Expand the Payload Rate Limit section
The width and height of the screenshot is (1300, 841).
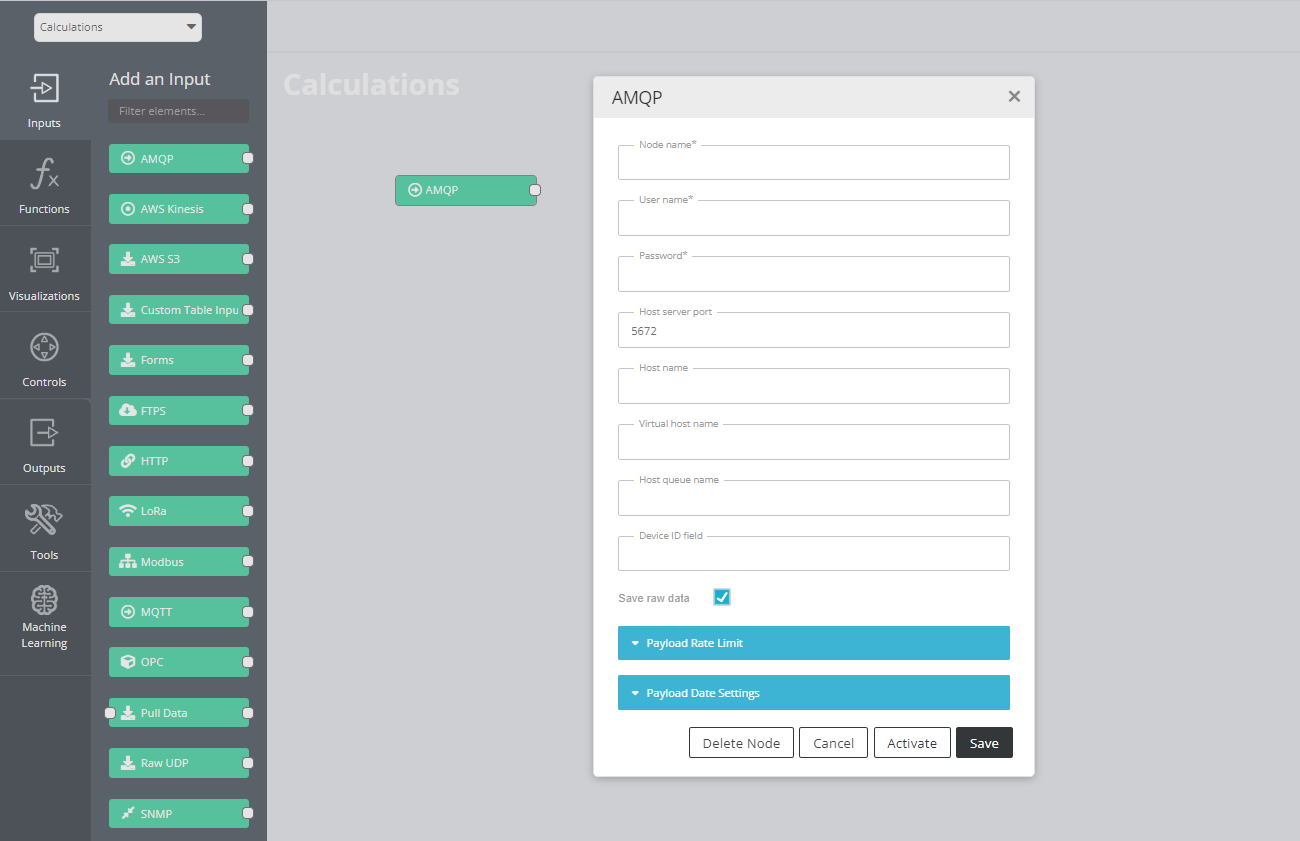[814, 643]
